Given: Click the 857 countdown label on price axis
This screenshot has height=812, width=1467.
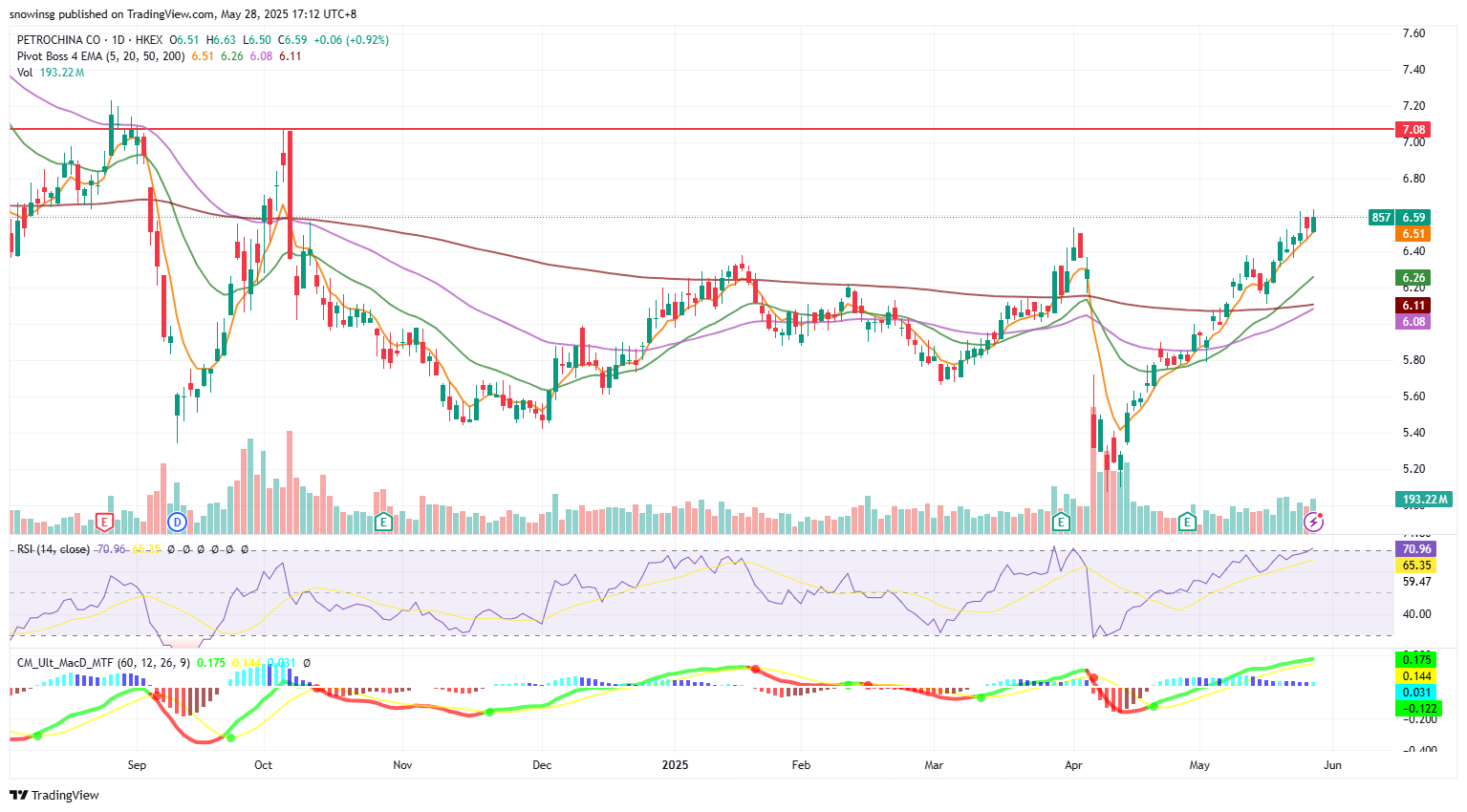Looking at the screenshot, I should (x=1381, y=218).
